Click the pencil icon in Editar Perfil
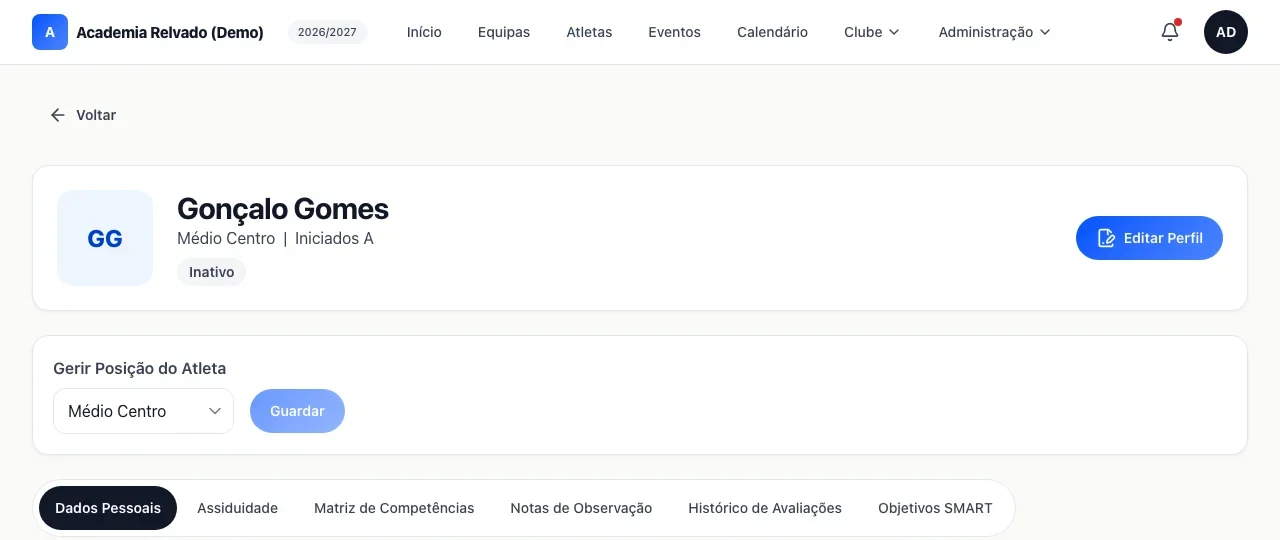Viewport: 1280px width, 540px height. (x=1106, y=238)
